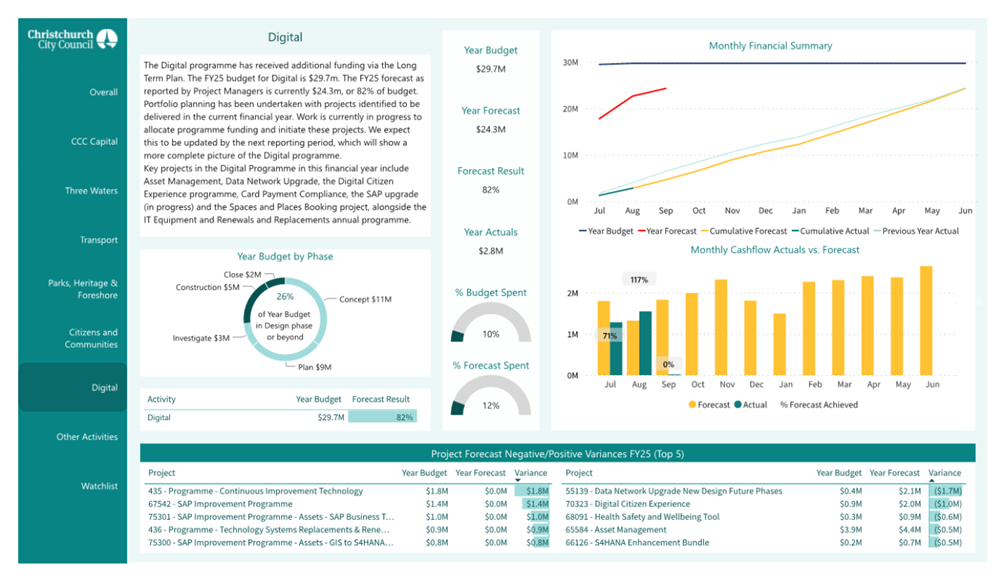1004x581 pixels.
Task: Click the Actual legend dot in cashflow chart
Action: point(738,405)
